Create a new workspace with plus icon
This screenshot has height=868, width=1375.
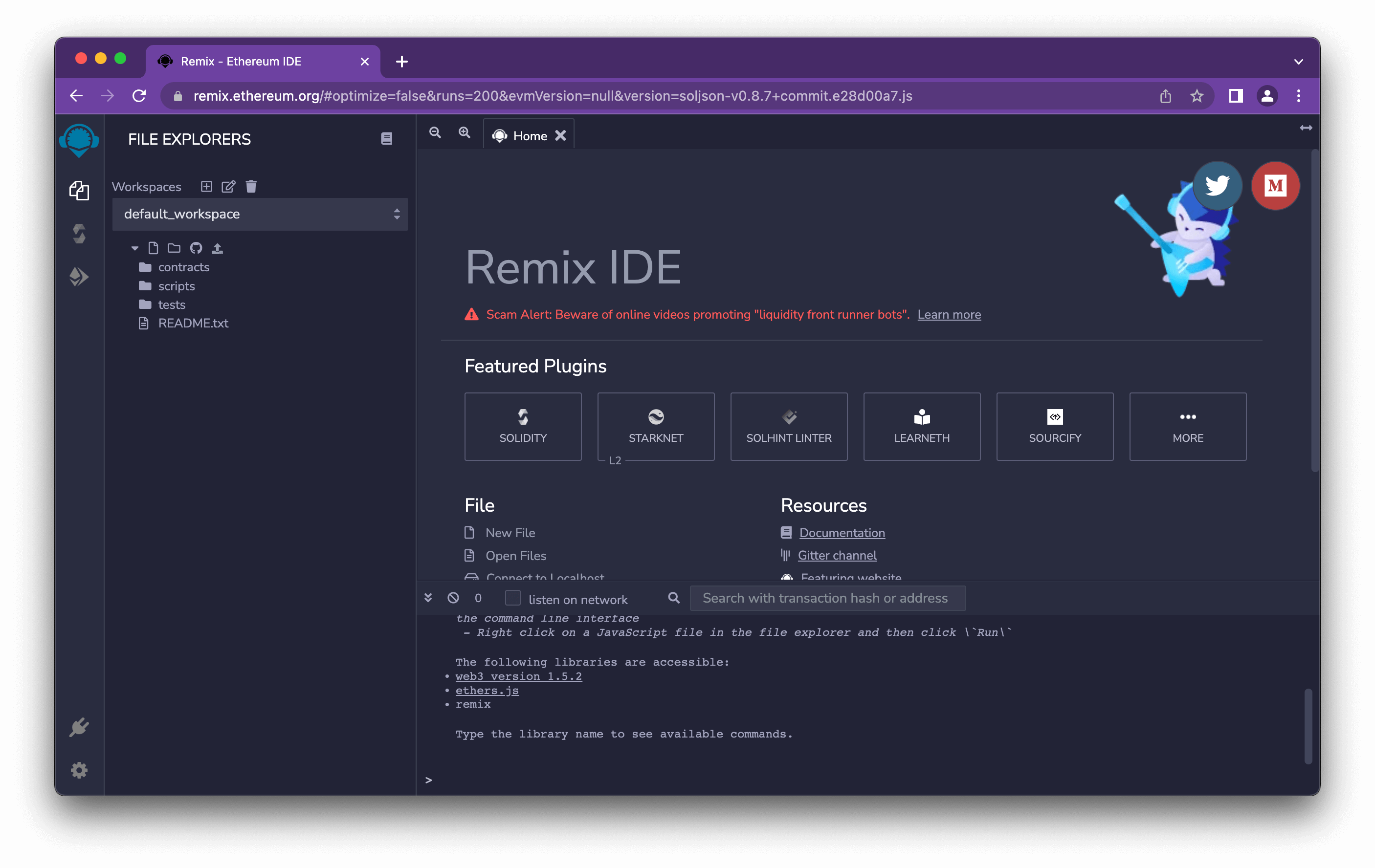pyautogui.click(x=206, y=186)
